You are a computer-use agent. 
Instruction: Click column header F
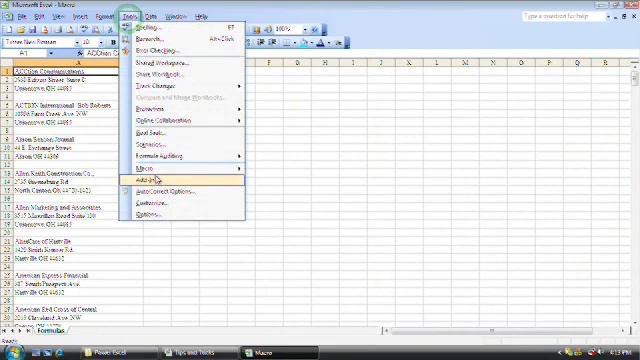269,63
